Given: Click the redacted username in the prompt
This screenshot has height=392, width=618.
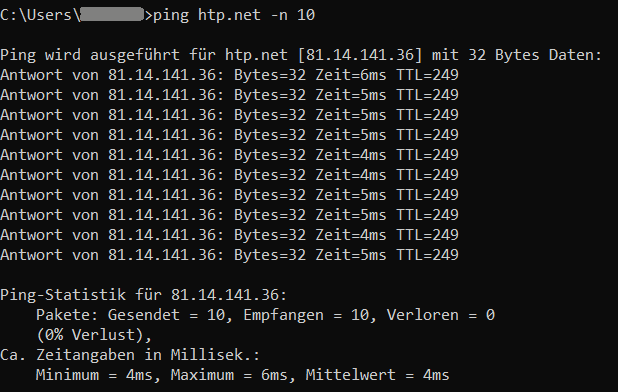Looking at the screenshot, I should pyautogui.click(x=112, y=14).
